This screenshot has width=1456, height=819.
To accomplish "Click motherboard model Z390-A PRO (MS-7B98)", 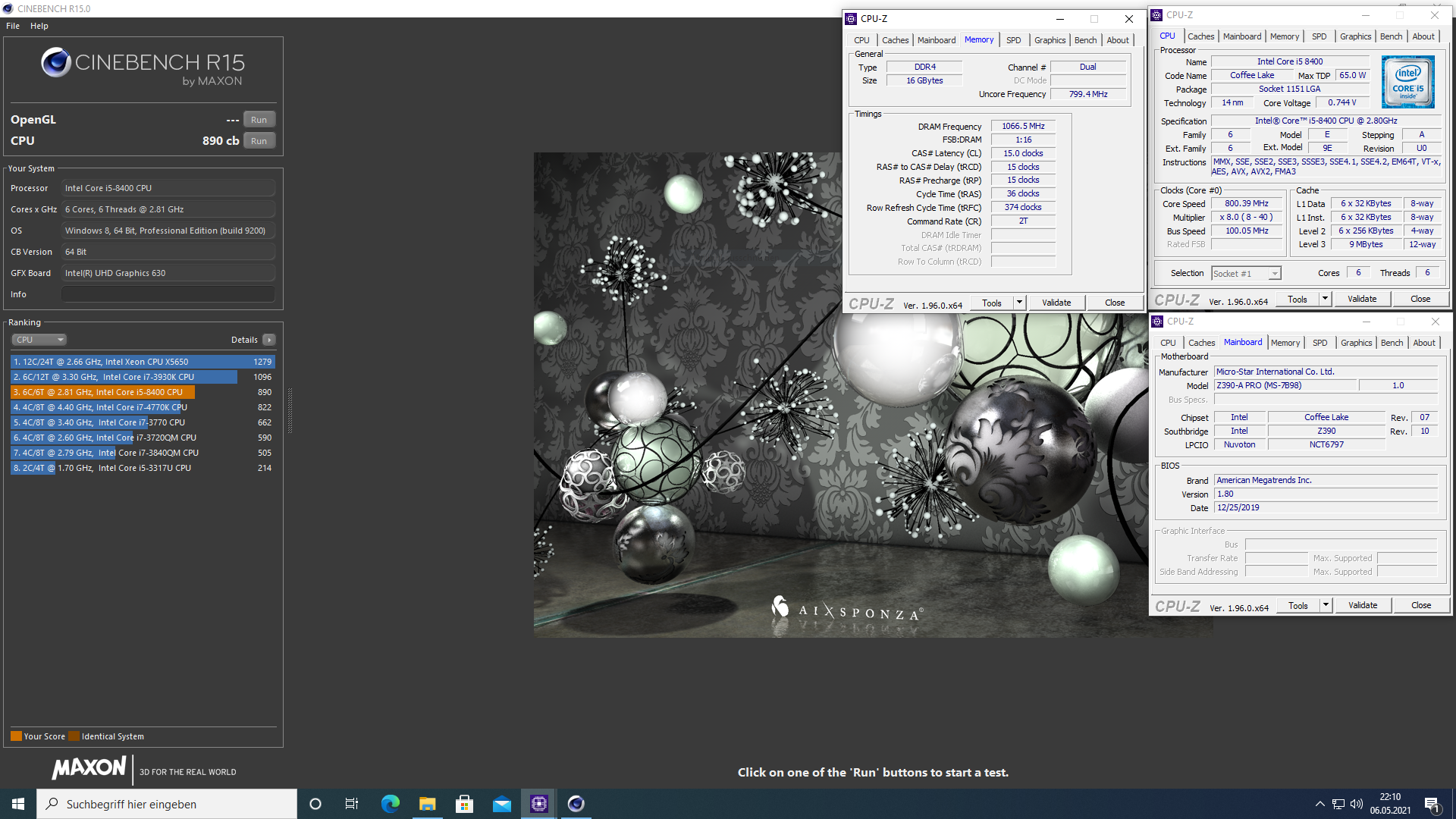I will (x=1285, y=385).
